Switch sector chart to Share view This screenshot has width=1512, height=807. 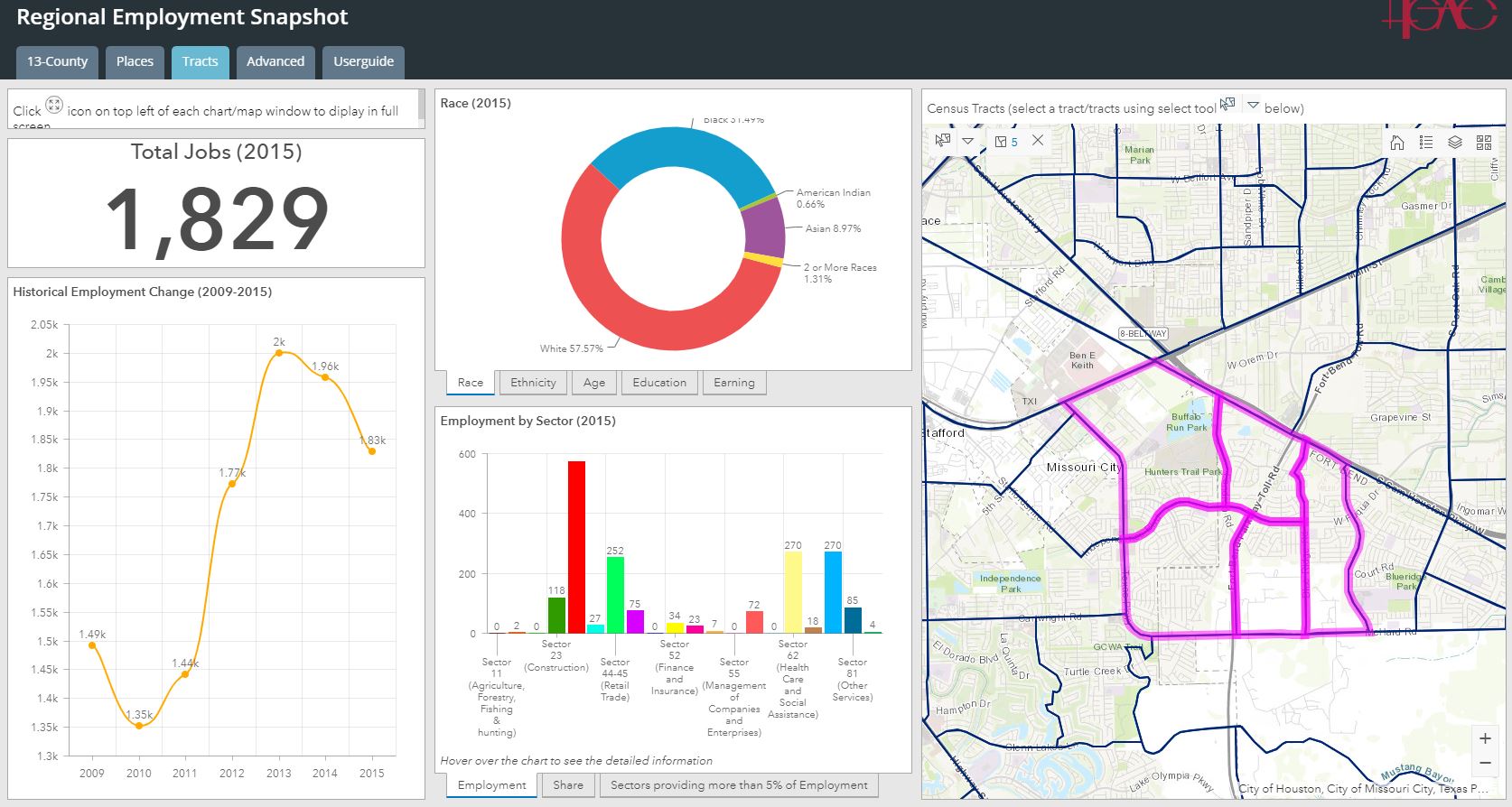click(x=568, y=785)
